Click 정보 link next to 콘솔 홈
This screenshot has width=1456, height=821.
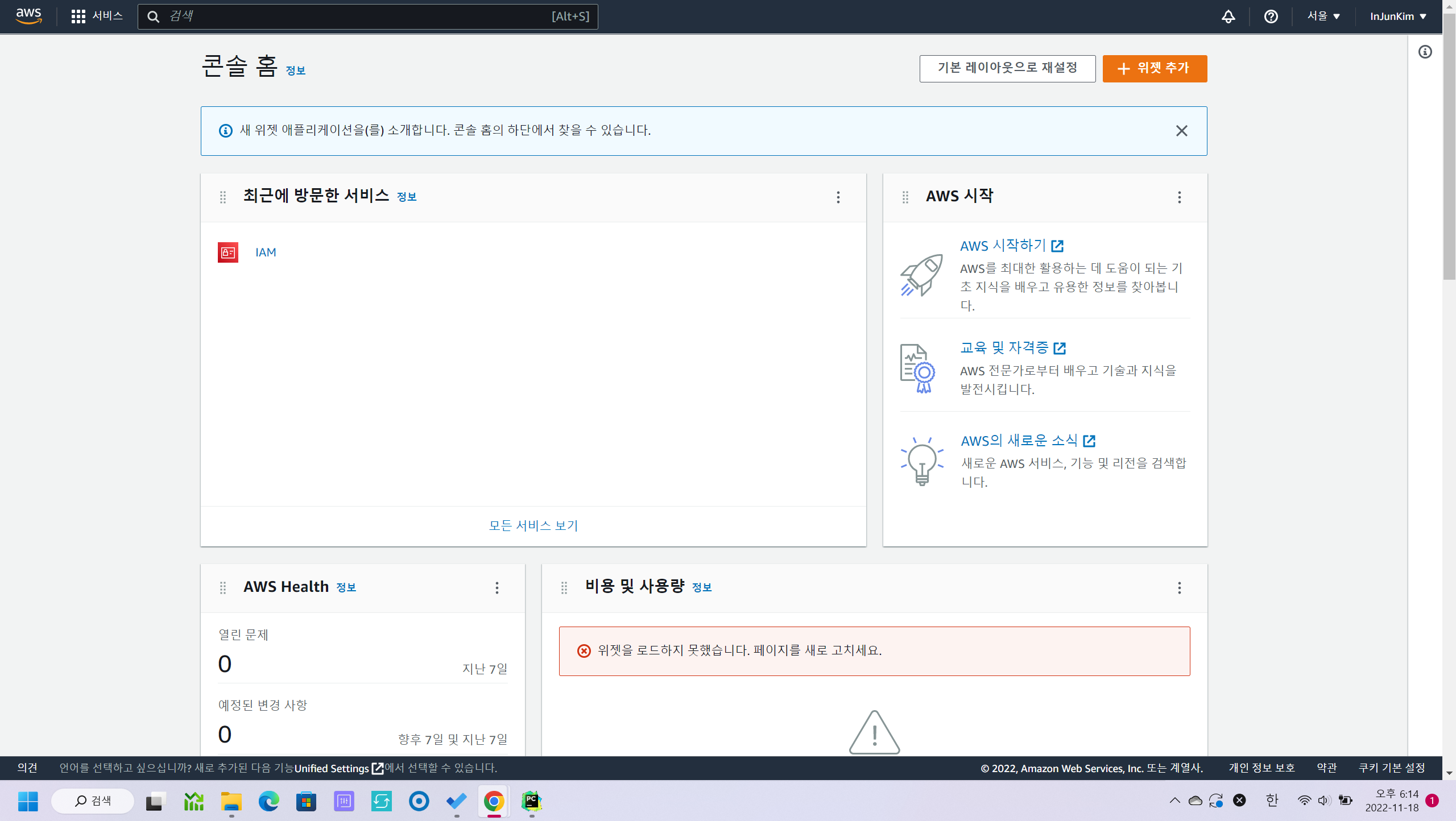pos(295,71)
